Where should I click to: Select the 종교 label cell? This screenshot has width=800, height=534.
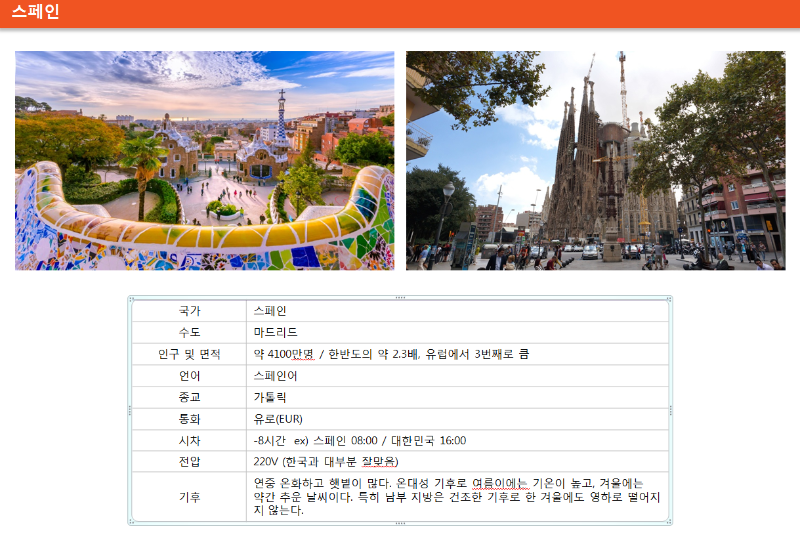point(189,397)
